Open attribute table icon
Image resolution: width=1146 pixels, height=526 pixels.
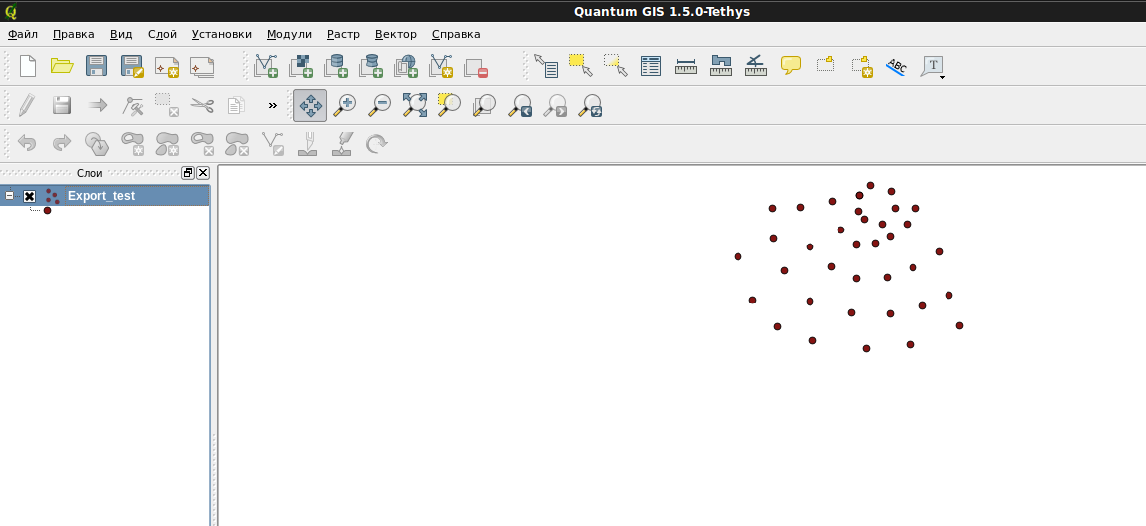[650, 66]
